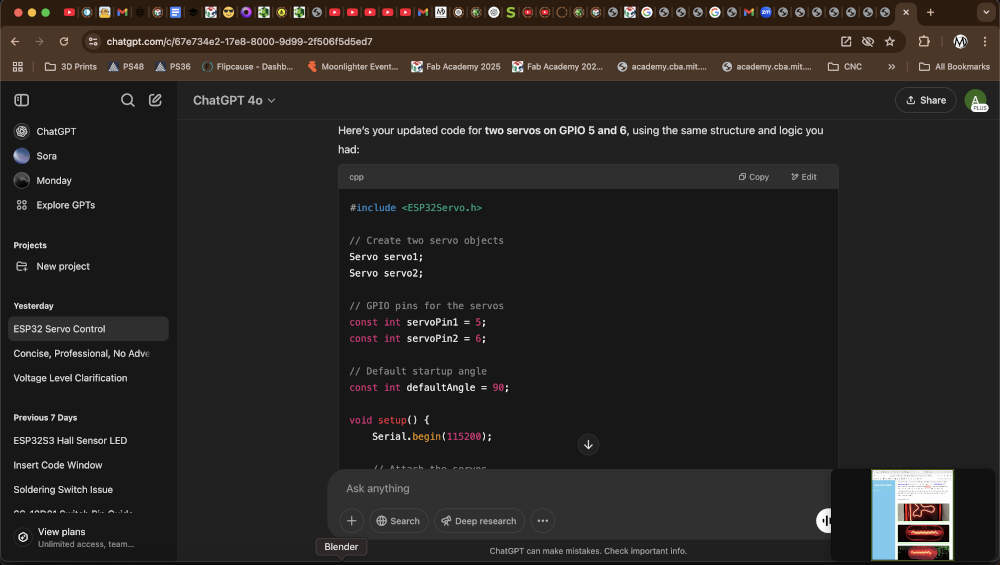Click the chatgpt.com address bar URL
This screenshot has height=565, width=1000.
pos(239,41)
